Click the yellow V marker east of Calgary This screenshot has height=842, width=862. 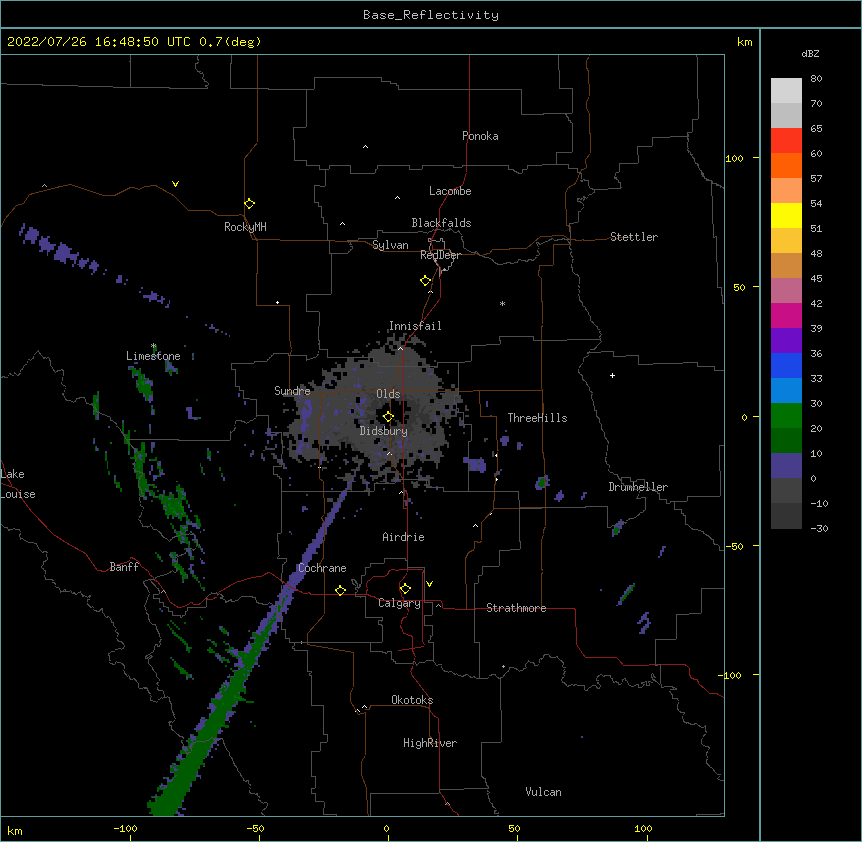tap(429, 584)
